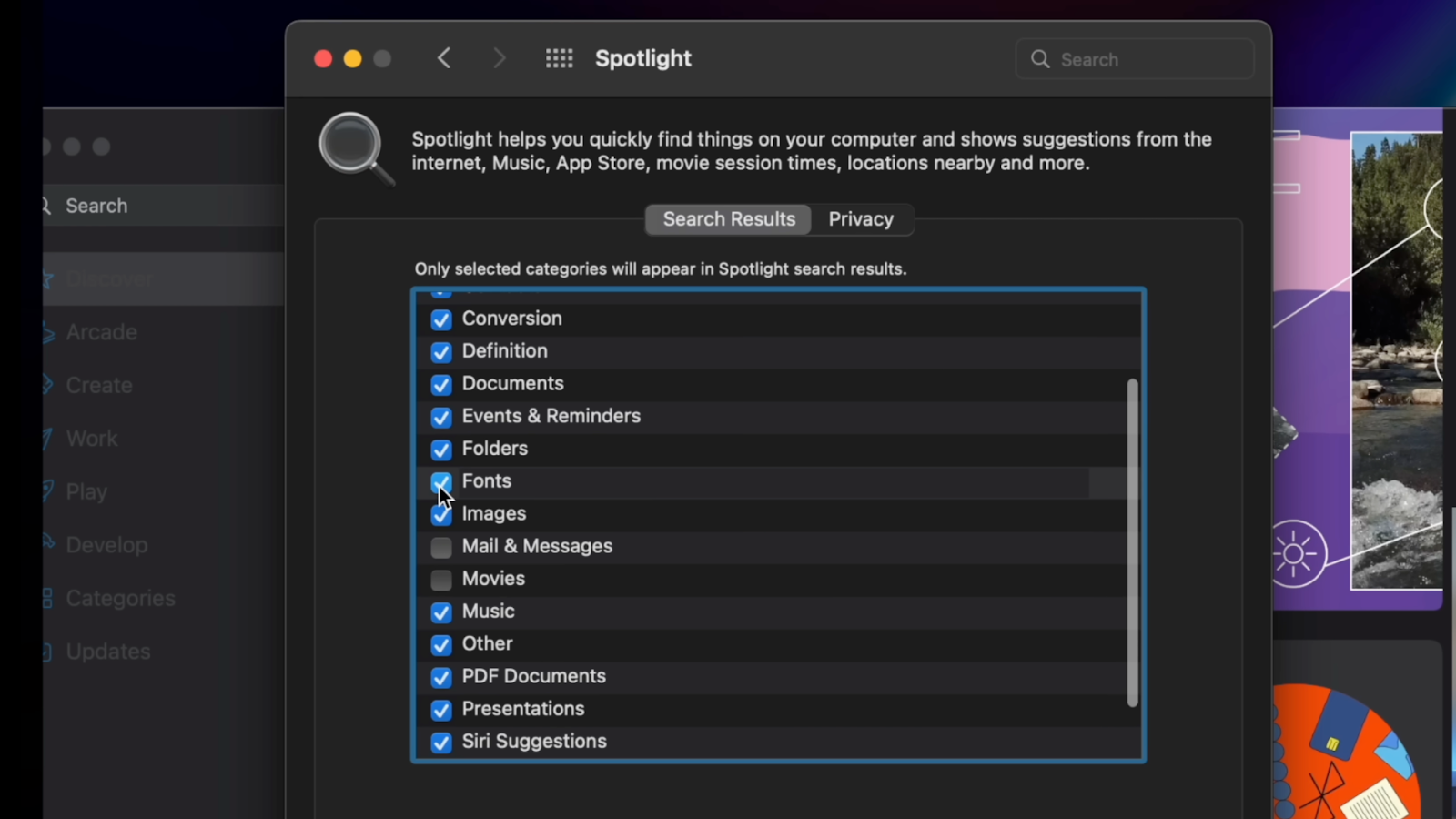Show all preferences grid icon
Viewport: 1456px width, 819px height.
(559, 59)
